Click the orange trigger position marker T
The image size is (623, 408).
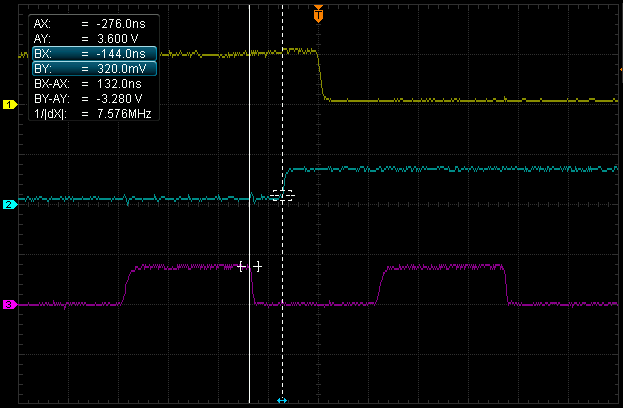(x=318, y=14)
